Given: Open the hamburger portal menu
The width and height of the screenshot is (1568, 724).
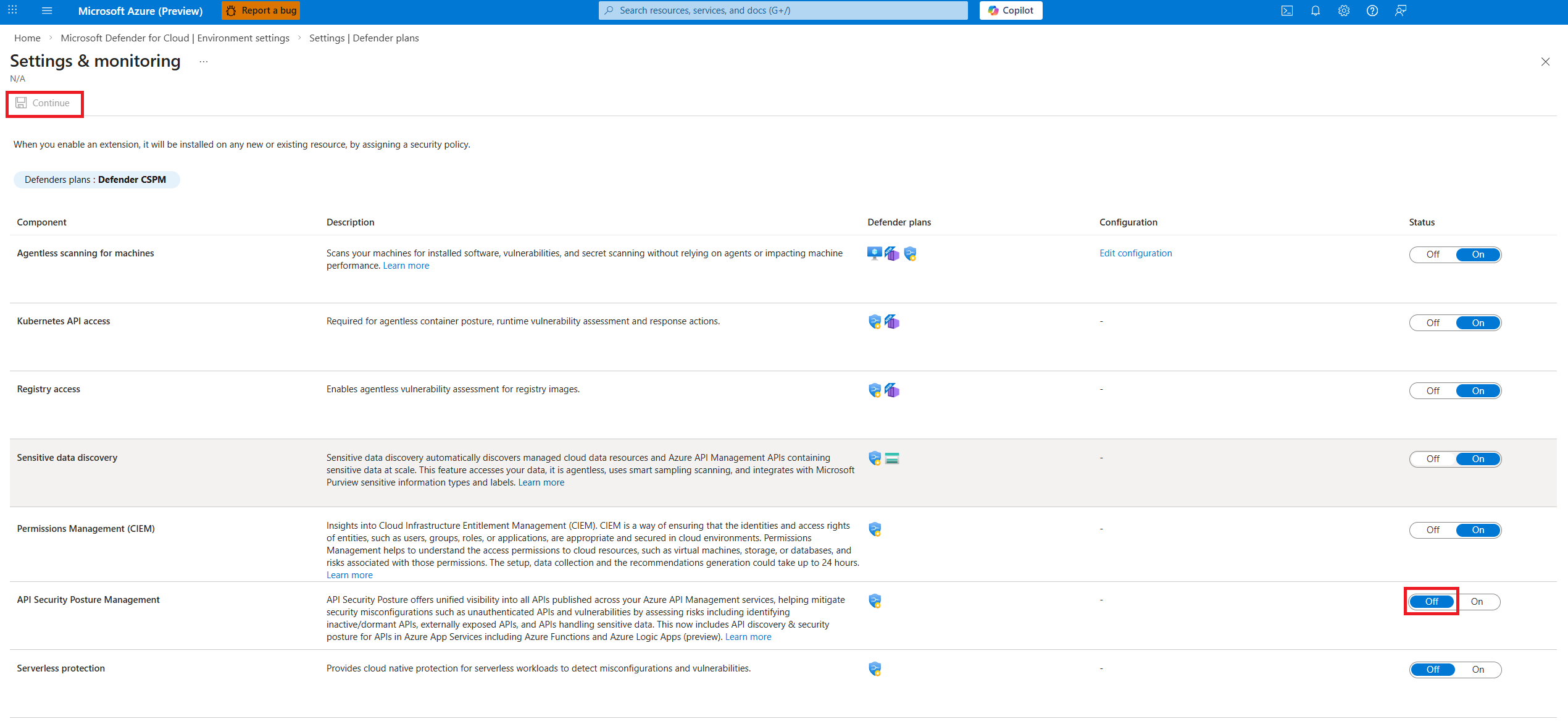Looking at the screenshot, I should [47, 11].
